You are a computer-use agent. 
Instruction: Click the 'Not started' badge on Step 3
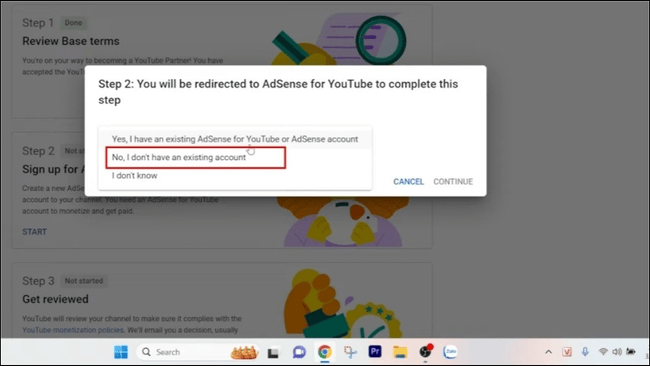84,281
